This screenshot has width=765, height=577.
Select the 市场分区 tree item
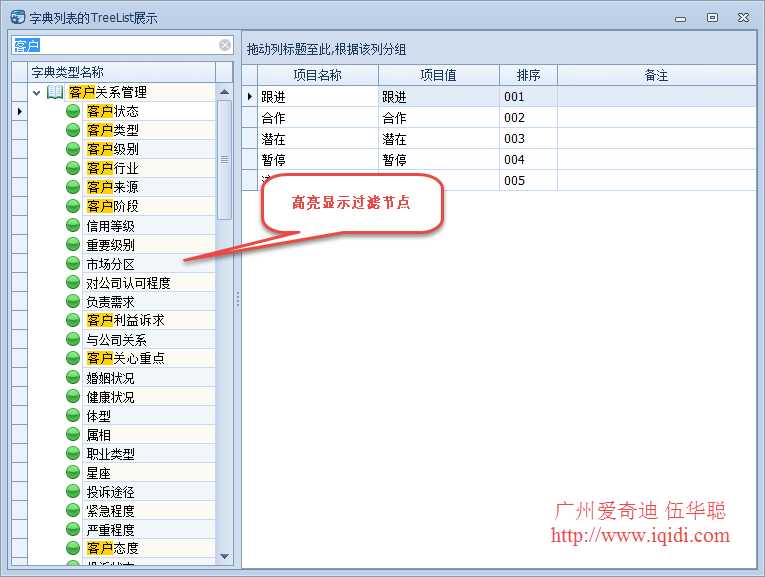tap(110, 264)
